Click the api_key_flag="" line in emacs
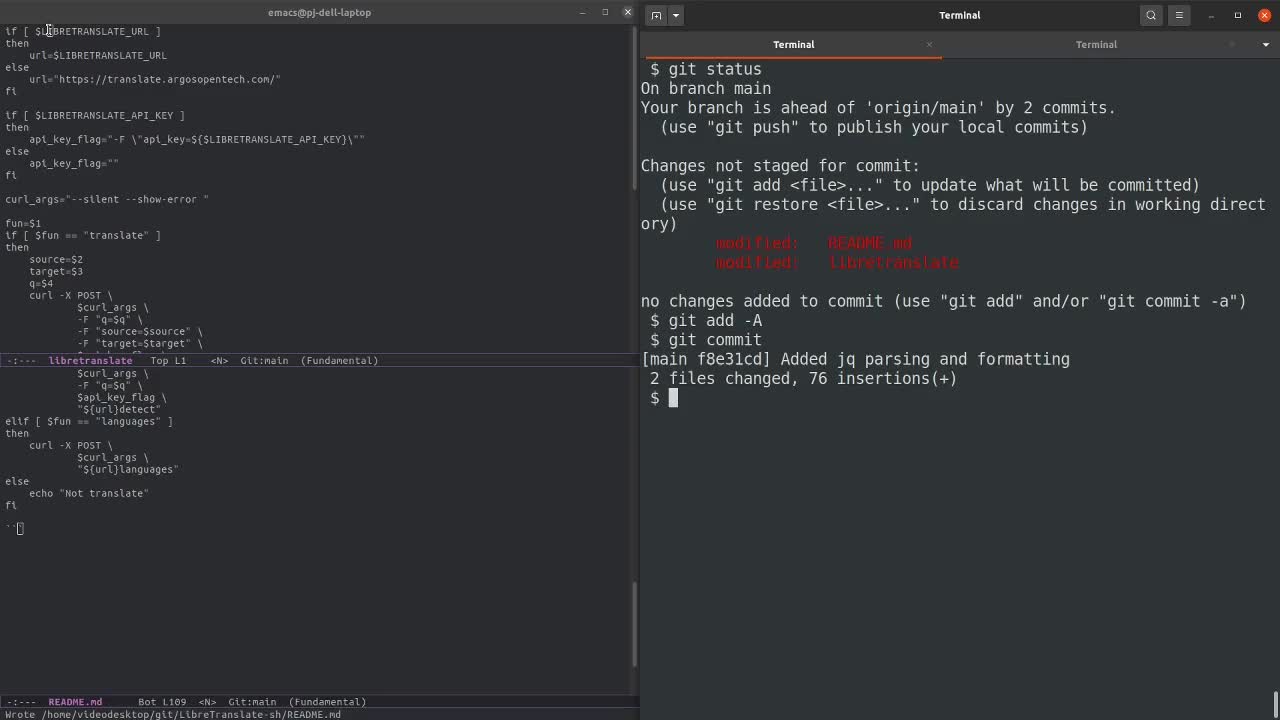Image resolution: width=1280 pixels, height=720 pixels. coord(73,163)
